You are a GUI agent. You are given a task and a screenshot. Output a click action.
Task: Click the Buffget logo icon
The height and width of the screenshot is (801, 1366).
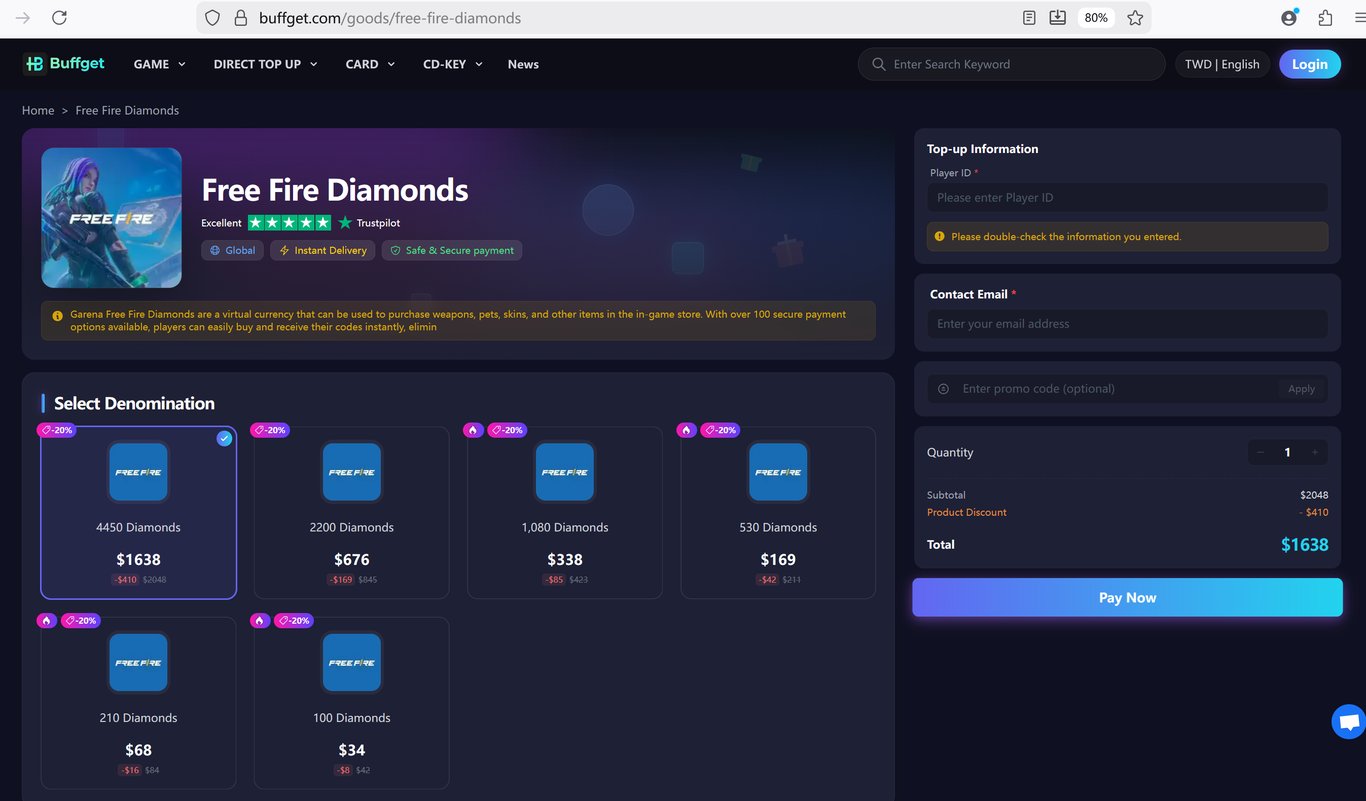[x=34, y=64]
